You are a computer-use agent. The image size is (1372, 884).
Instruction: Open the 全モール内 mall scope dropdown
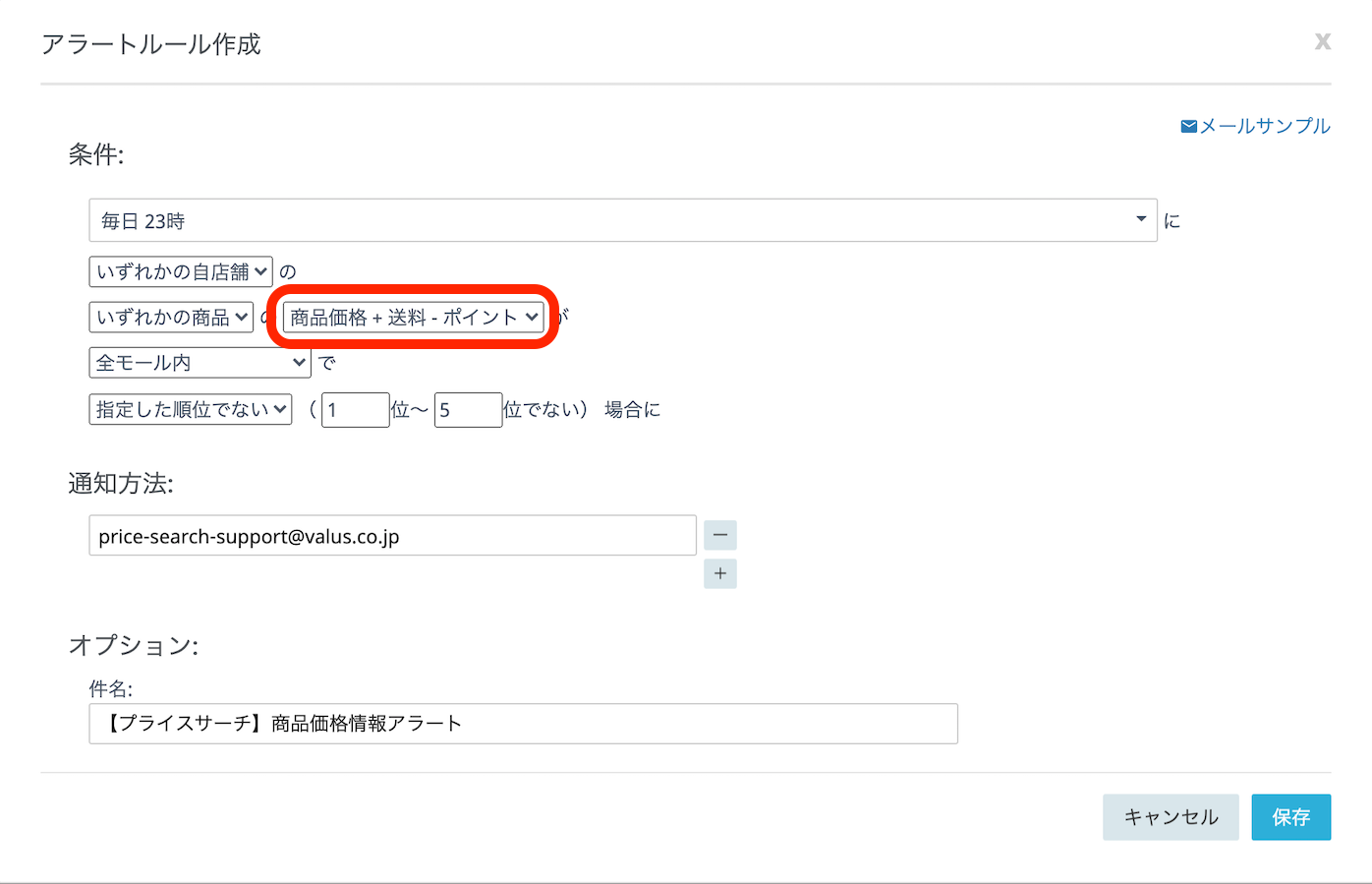click(200, 363)
